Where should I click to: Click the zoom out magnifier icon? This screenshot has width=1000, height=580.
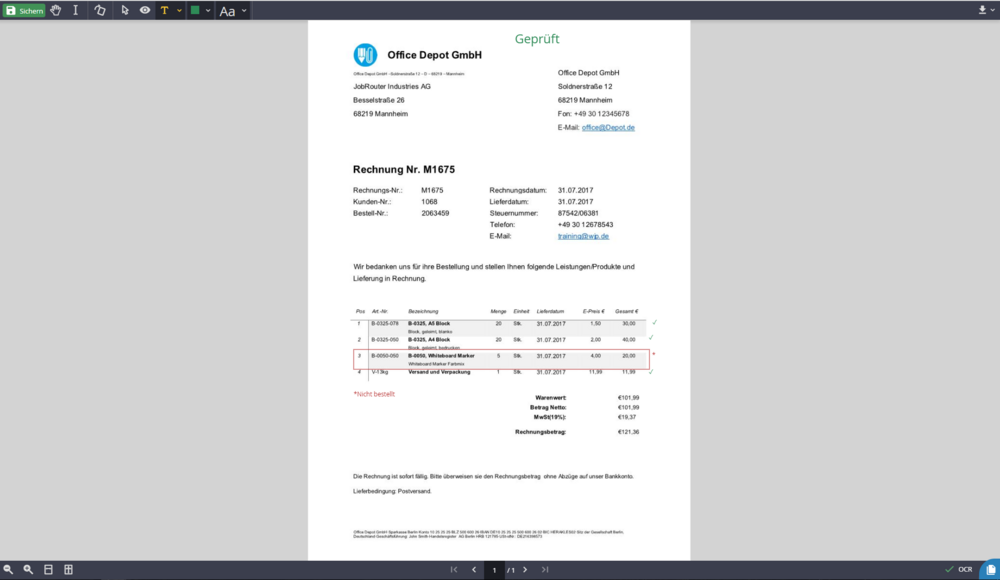(8, 569)
